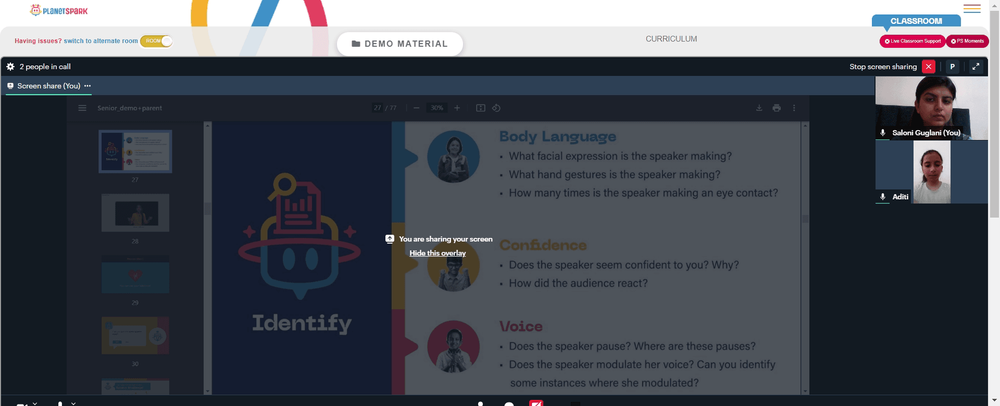The width and height of the screenshot is (1000, 406).
Task: Click the 2 people in call label
Action: coord(45,66)
